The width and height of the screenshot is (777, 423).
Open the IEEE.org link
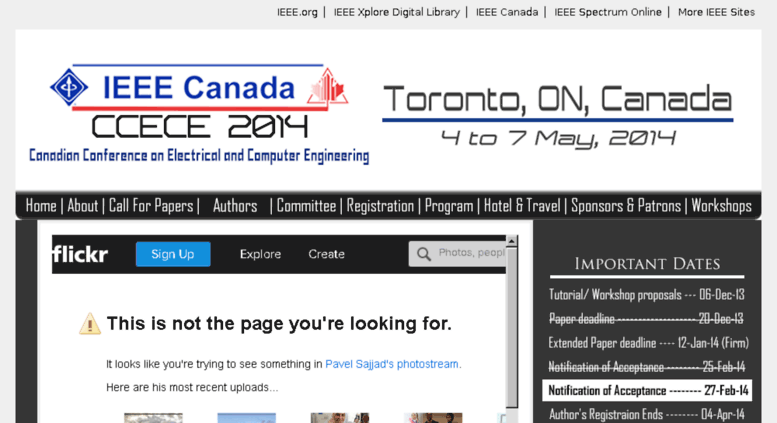pos(297,12)
